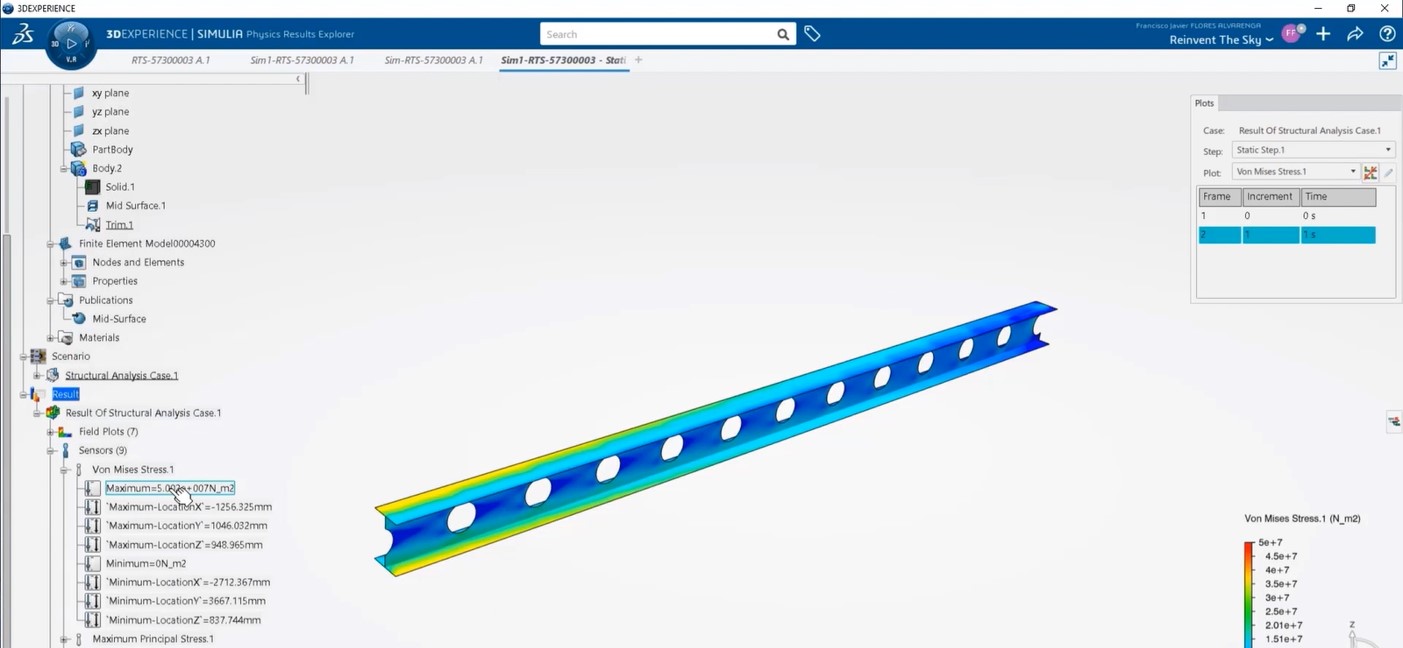Open the Help icon in the top bar
This screenshot has height=648, width=1403.
tap(1387, 33)
